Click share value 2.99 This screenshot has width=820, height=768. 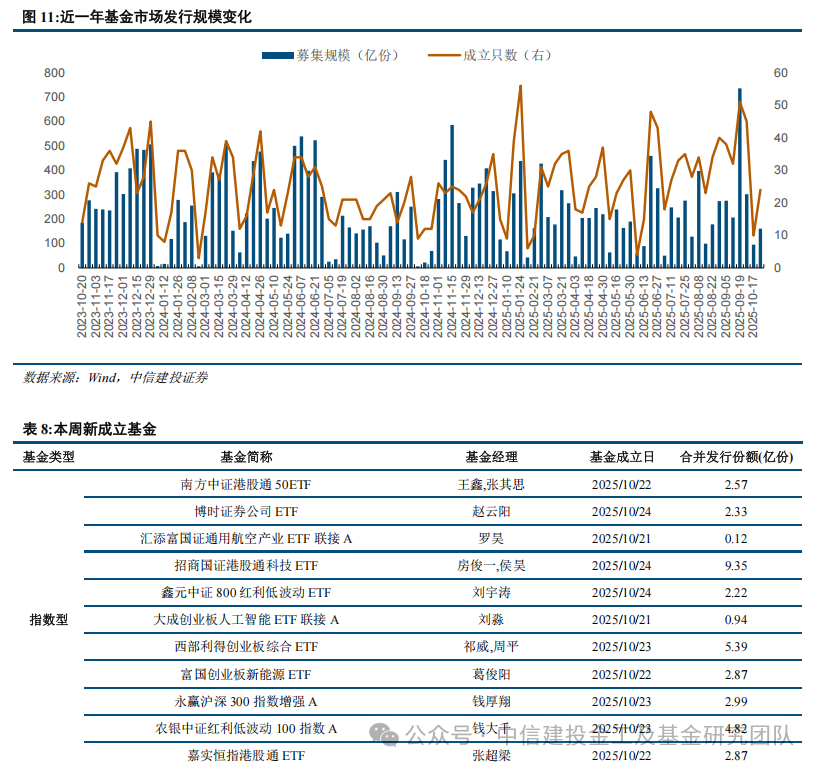tap(736, 702)
